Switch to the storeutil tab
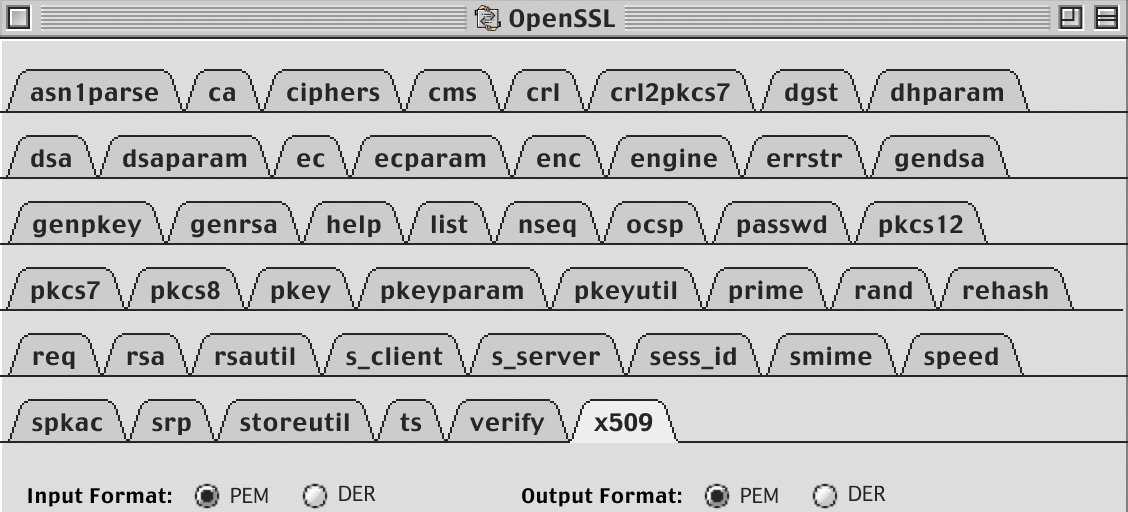This screenshot has height=512, width=1128. pos(295,422)
